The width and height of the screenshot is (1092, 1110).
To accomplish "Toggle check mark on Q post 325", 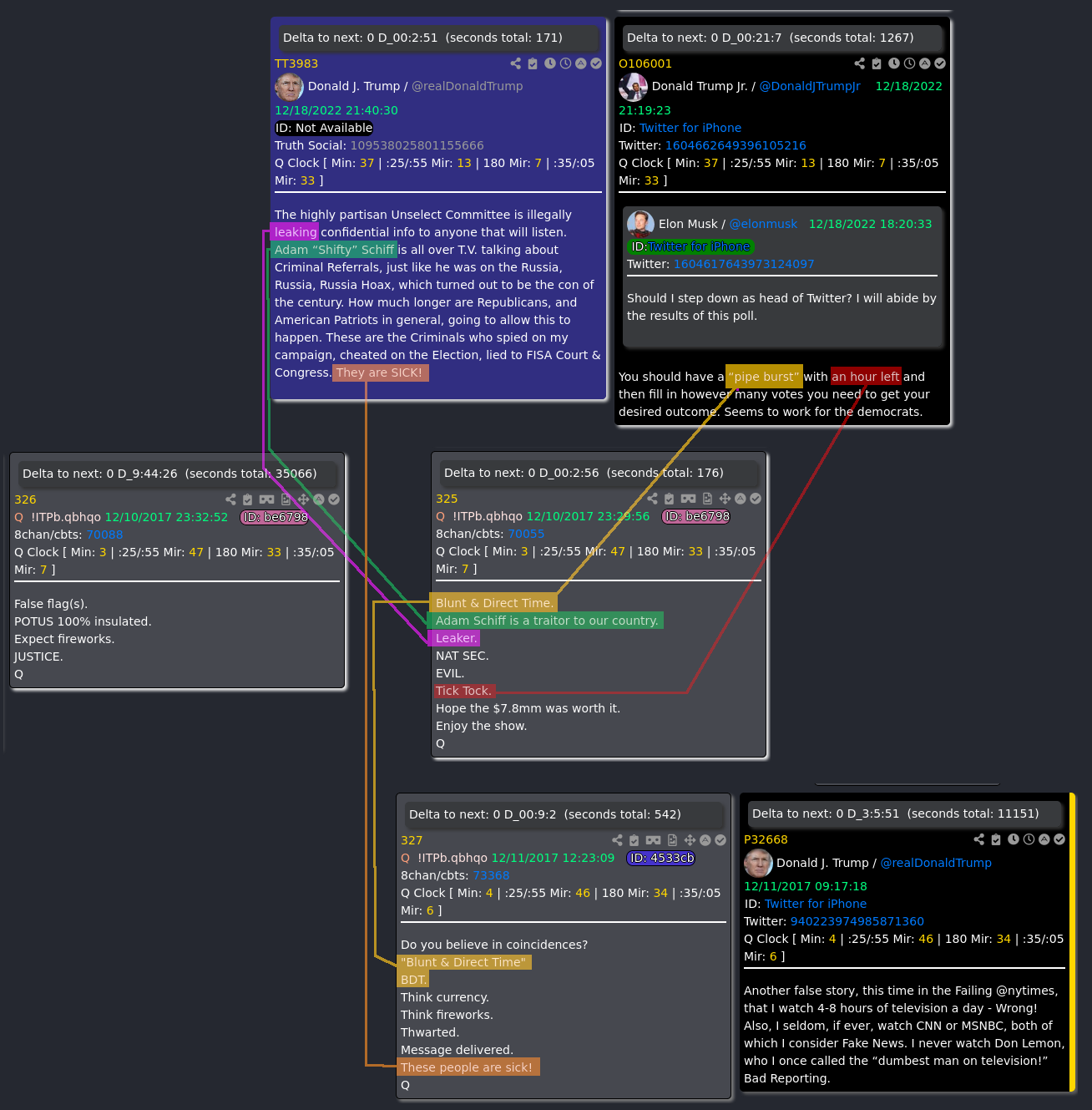I will (x=756, y=499).
